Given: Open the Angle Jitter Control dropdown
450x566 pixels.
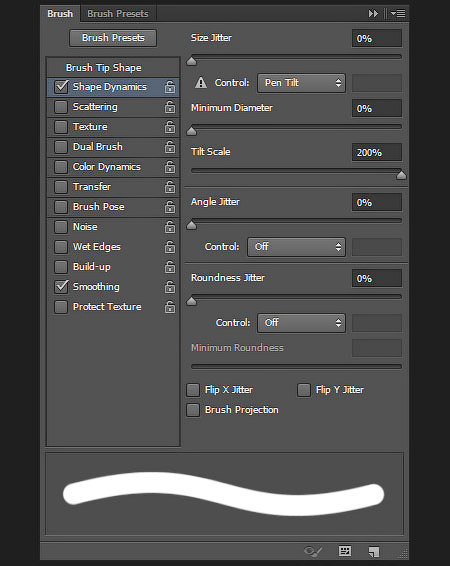Looking at the screenshot, I should click(x=296, y=247).
